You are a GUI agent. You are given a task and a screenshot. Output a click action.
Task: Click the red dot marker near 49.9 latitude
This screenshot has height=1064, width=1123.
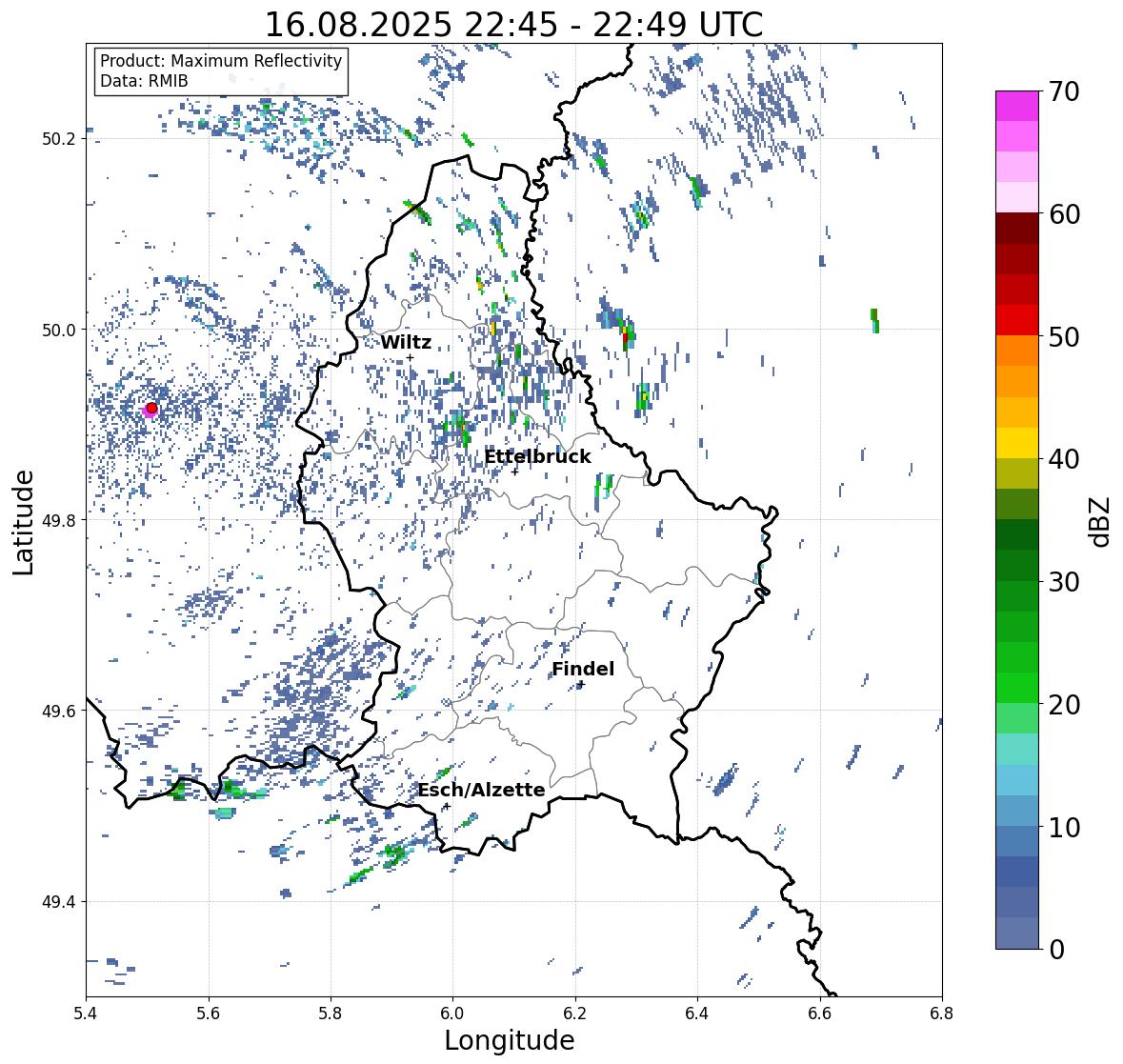151,408
